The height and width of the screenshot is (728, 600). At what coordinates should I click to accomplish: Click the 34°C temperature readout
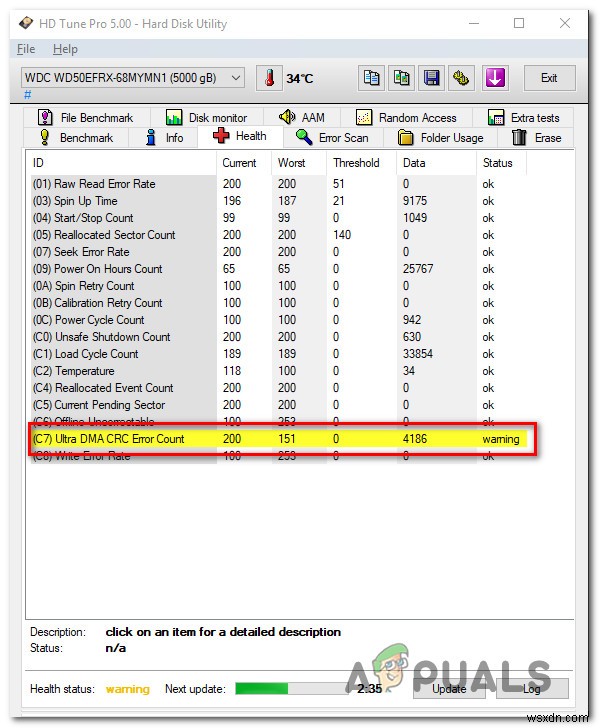(300, 78)
